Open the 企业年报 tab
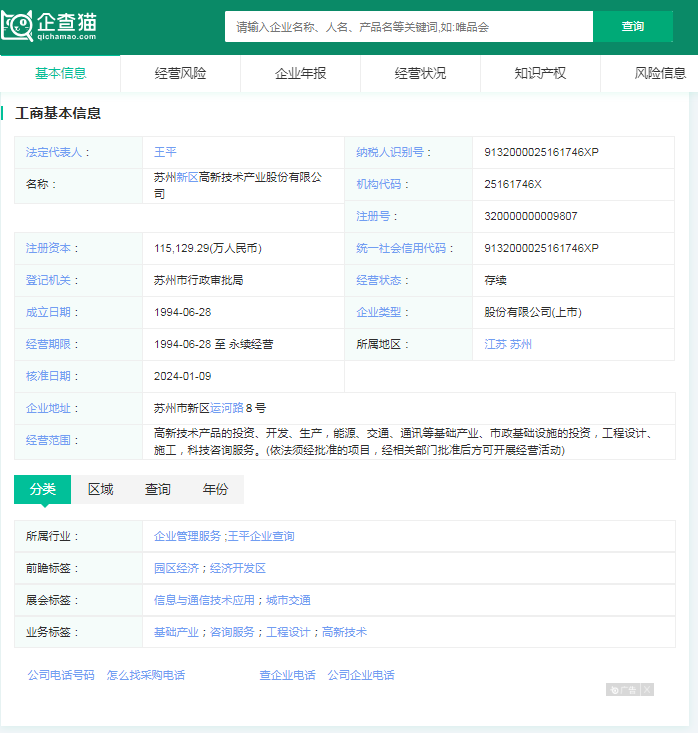The image size is (698, 733). pos(300,73)
